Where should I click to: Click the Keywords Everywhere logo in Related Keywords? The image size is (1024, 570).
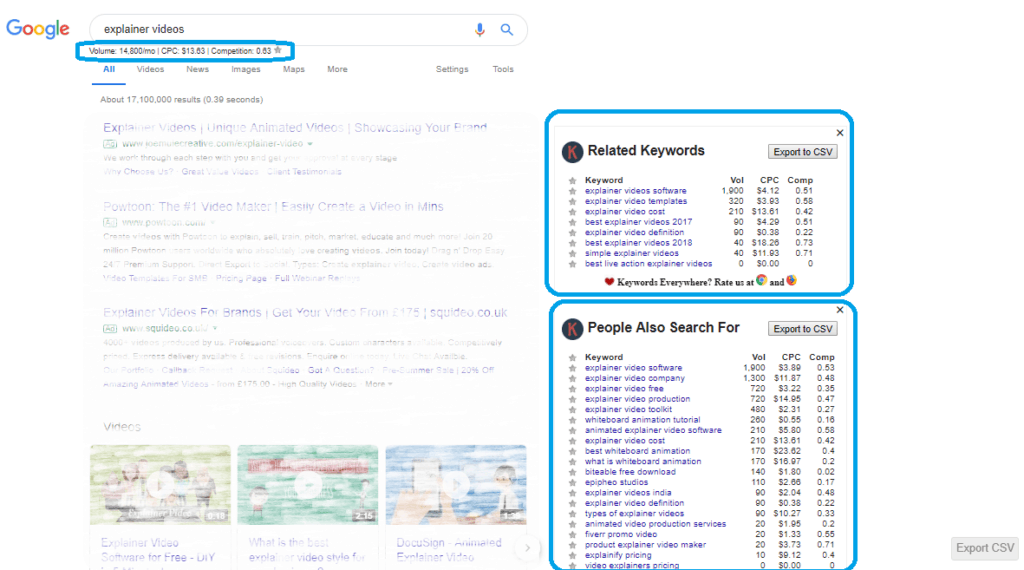point(573,152)
